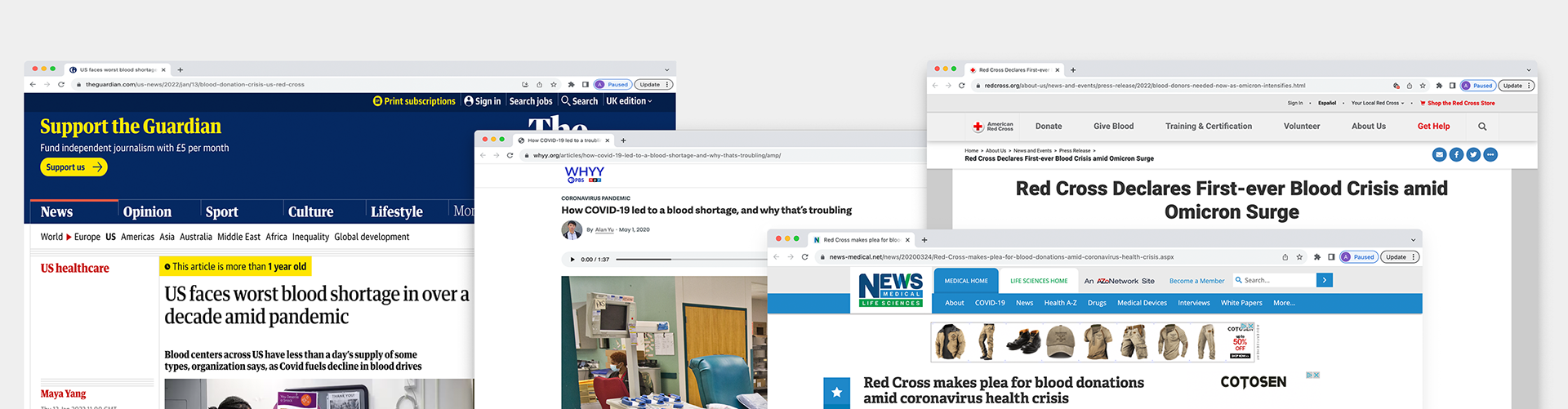Screen dimensions: 1568x409
Task: Open author Alan Yu's link on WHYY
Action: (x=604, y=229)
